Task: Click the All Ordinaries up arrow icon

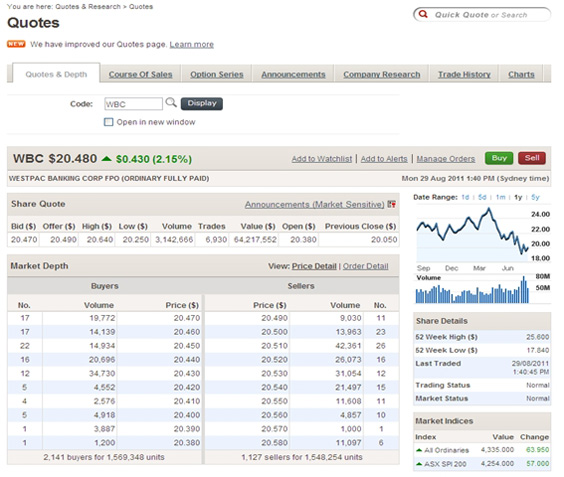Action: [419, 450]
